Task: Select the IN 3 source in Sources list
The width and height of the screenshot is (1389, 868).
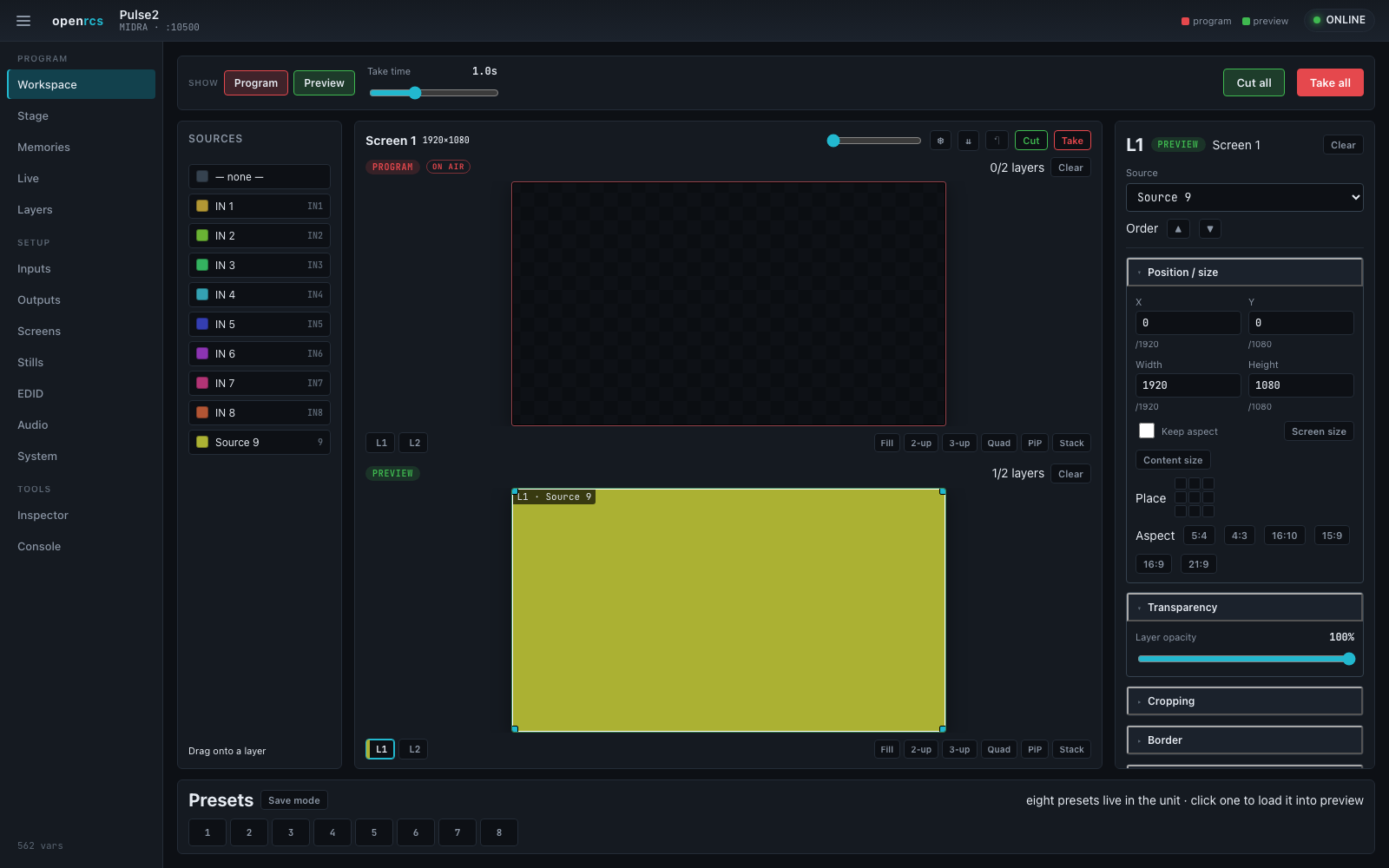Action: pyautogui.click(x=259, y=266)
